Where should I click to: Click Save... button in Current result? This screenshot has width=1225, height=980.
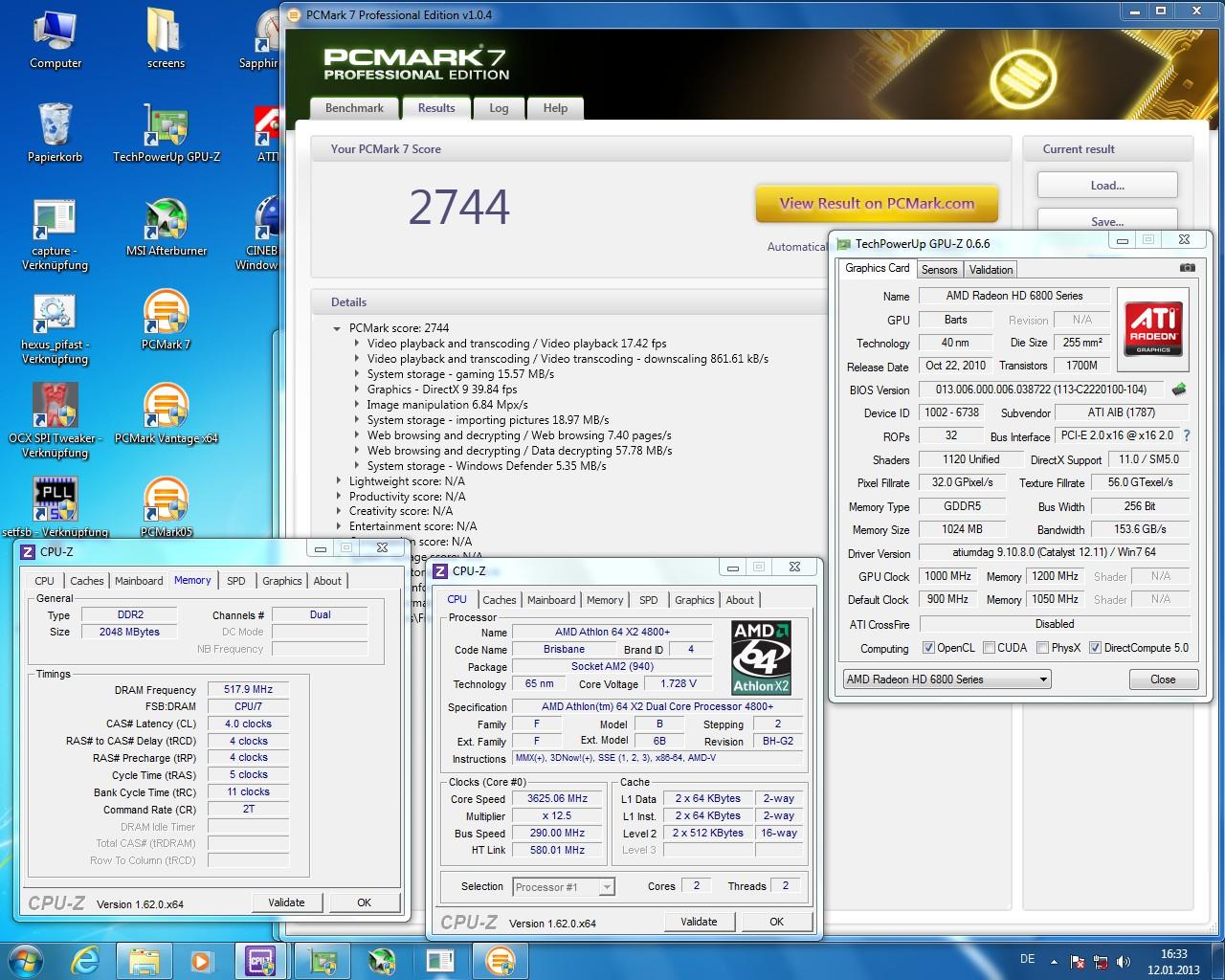tap(1107, 220)
